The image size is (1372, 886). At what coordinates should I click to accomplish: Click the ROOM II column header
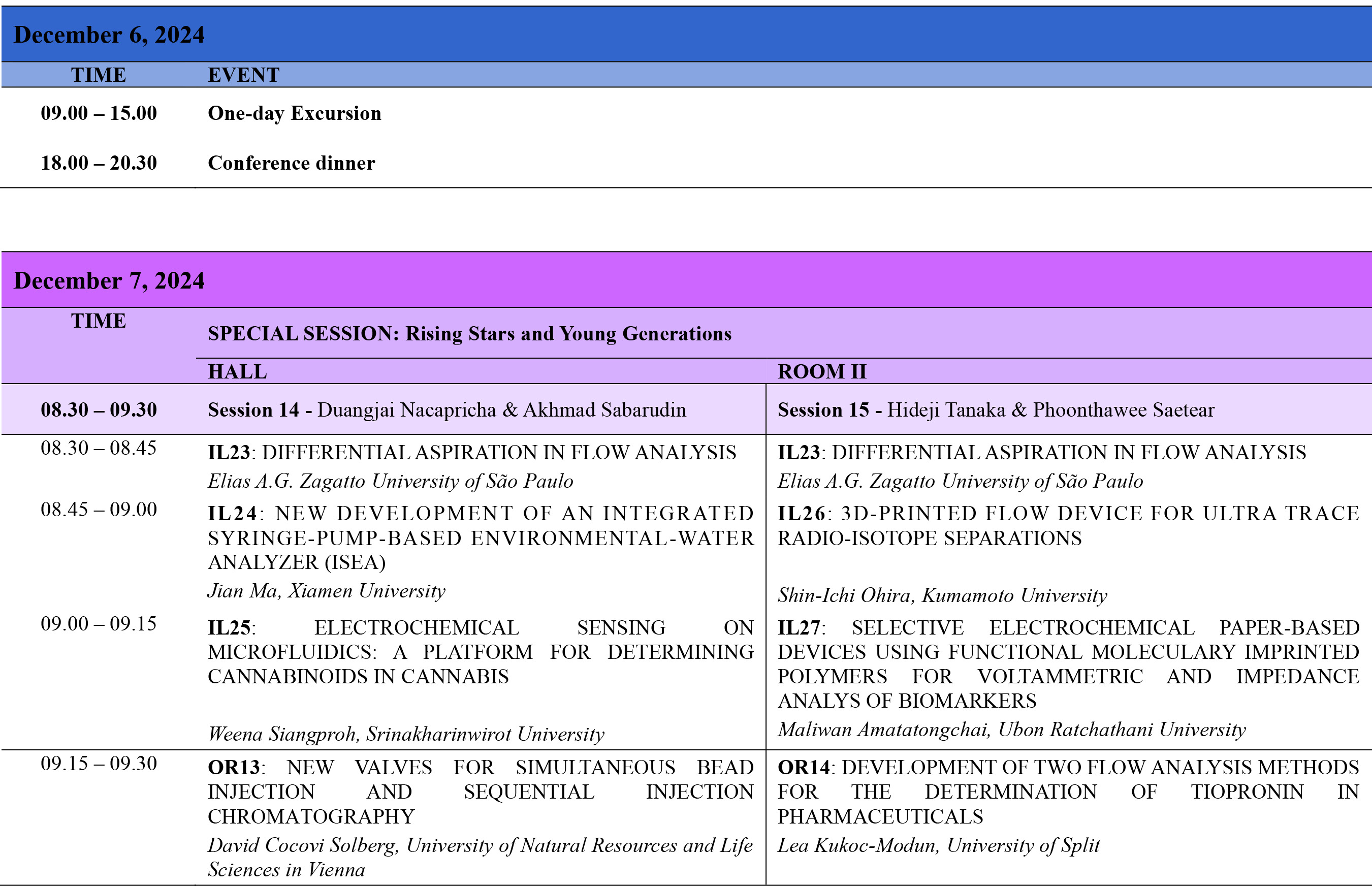821,372
